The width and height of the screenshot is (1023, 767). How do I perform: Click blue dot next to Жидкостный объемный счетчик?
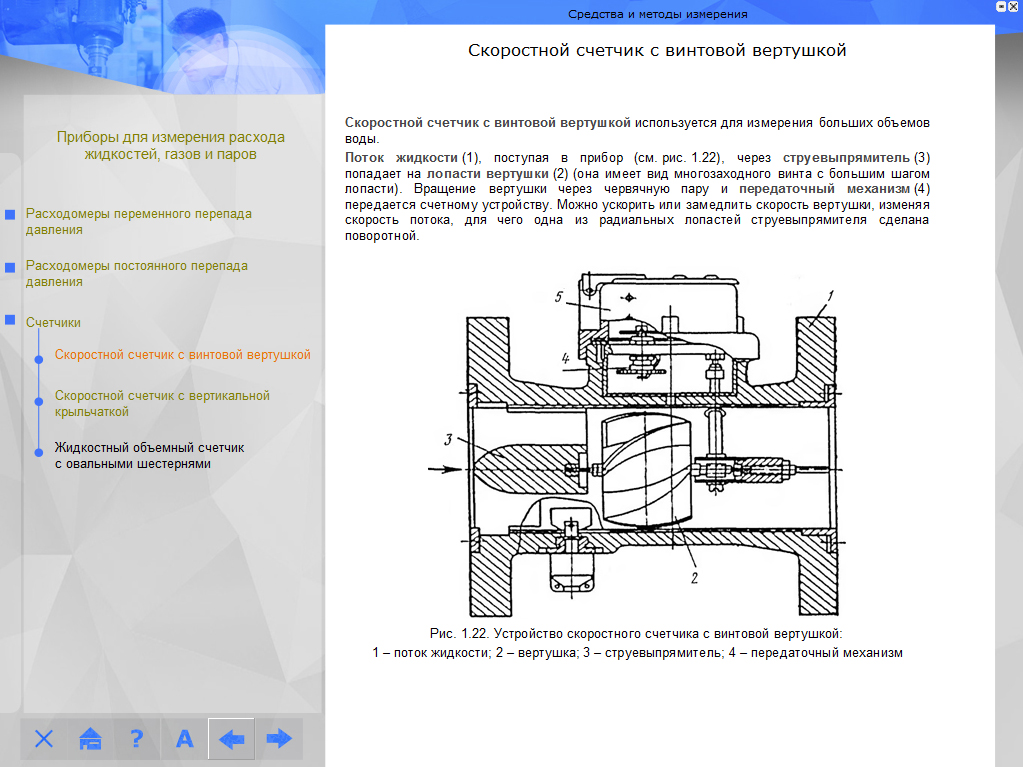point(39,452)
